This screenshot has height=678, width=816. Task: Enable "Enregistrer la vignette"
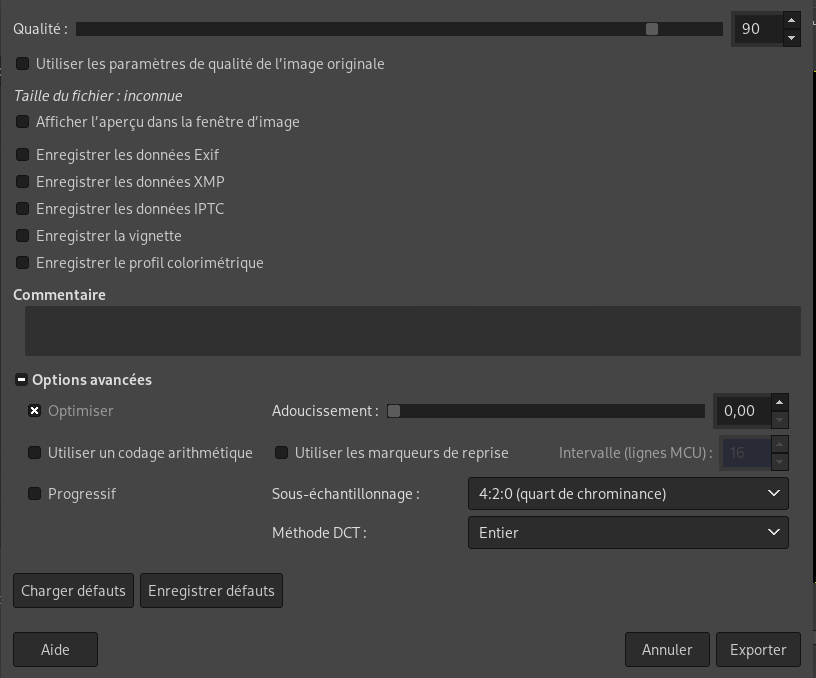click(x=21, y=235)
